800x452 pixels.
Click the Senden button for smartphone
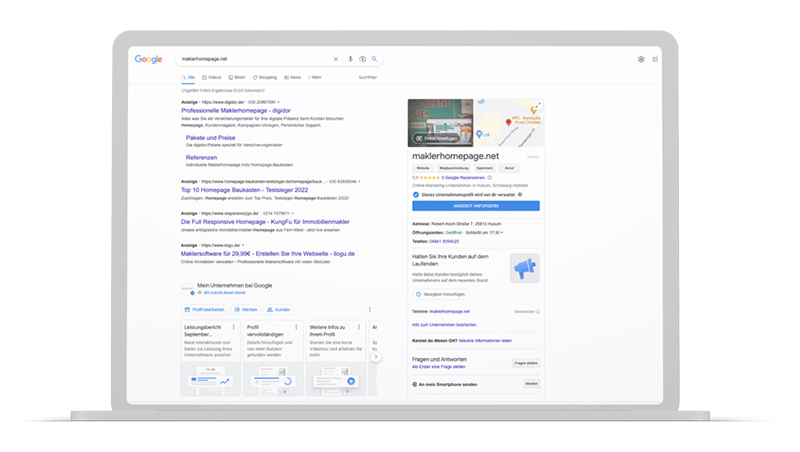532,384
